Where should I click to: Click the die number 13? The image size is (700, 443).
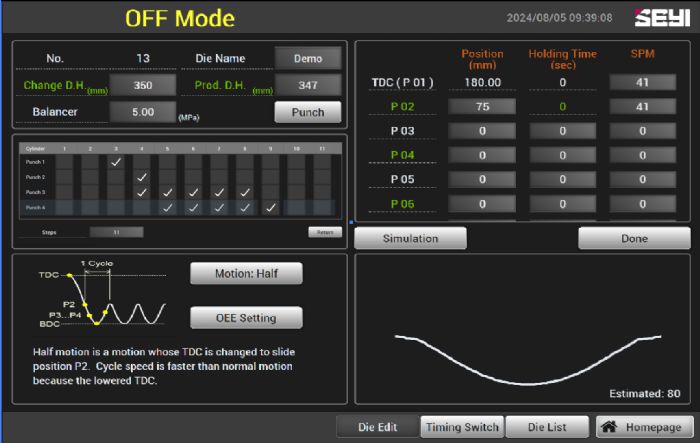(143, 59)
